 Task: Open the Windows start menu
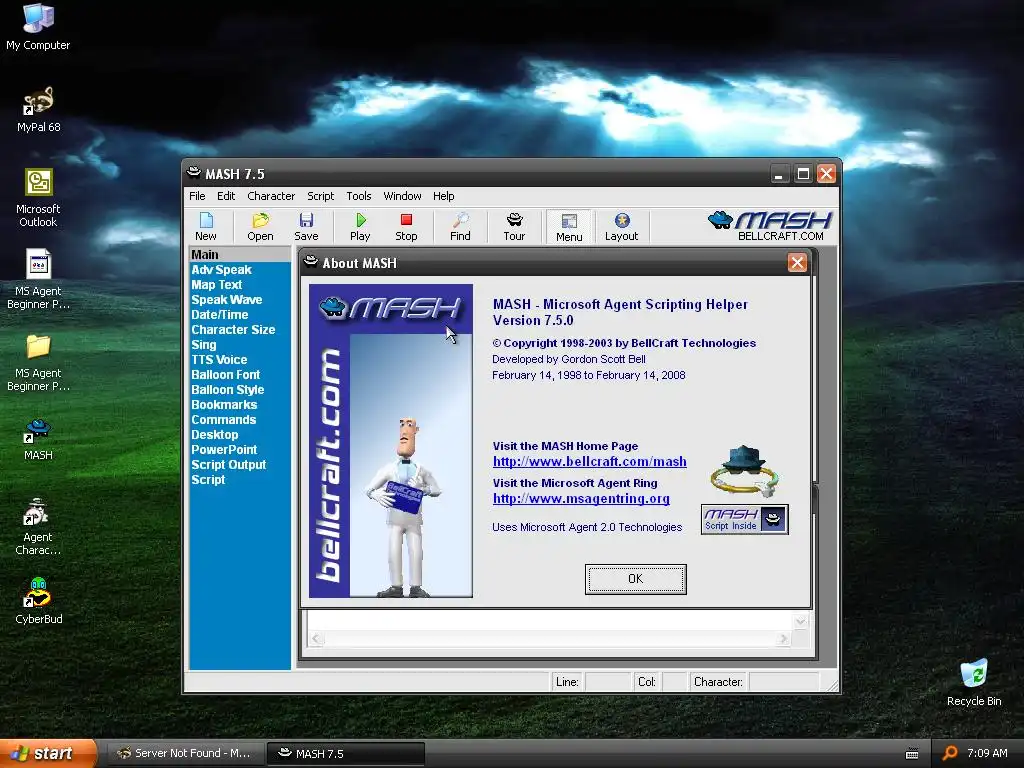click(x=48, y=753)
